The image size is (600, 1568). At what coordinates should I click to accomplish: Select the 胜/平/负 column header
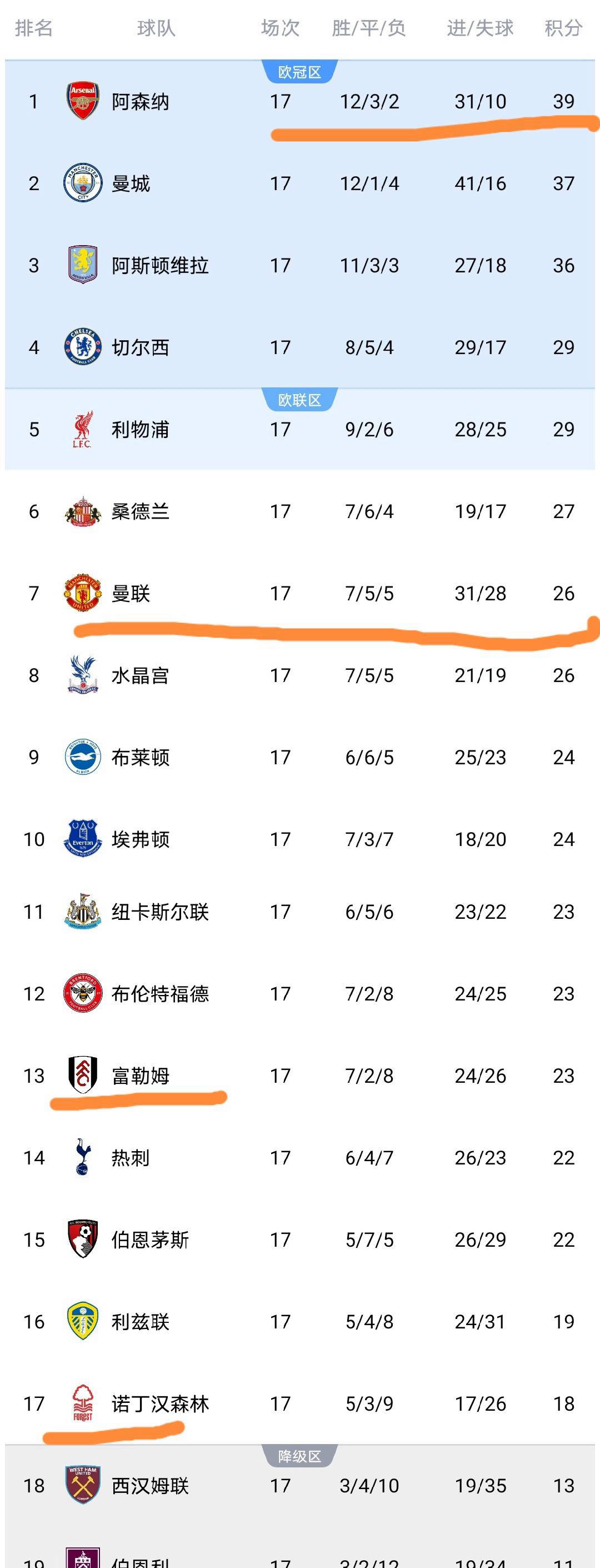coord(369,28)
